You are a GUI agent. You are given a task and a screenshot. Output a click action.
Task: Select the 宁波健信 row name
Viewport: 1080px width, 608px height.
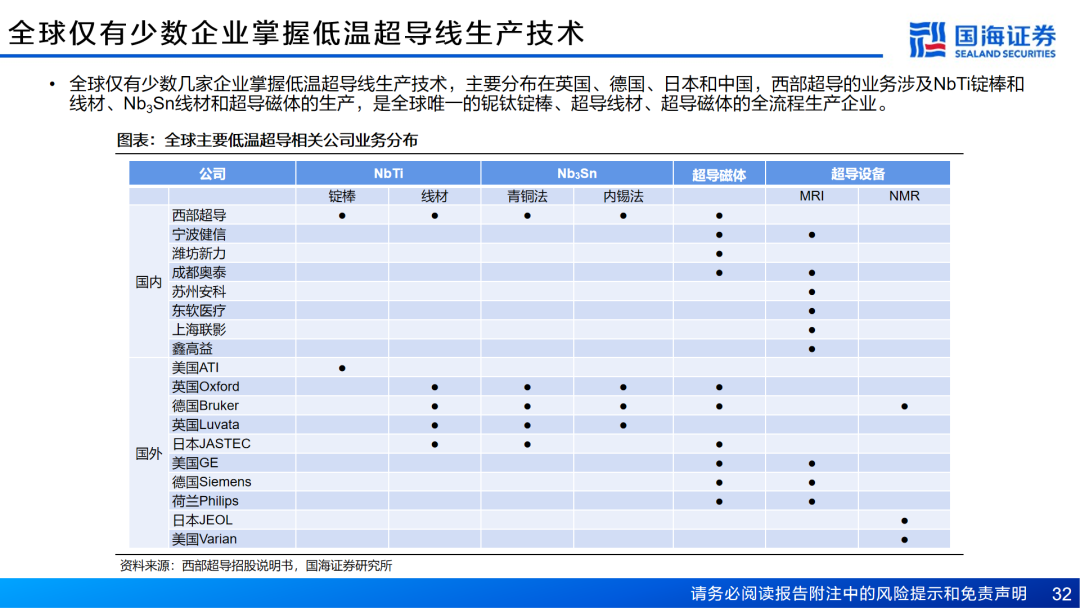pyautogui.click(x=199, y=235)
